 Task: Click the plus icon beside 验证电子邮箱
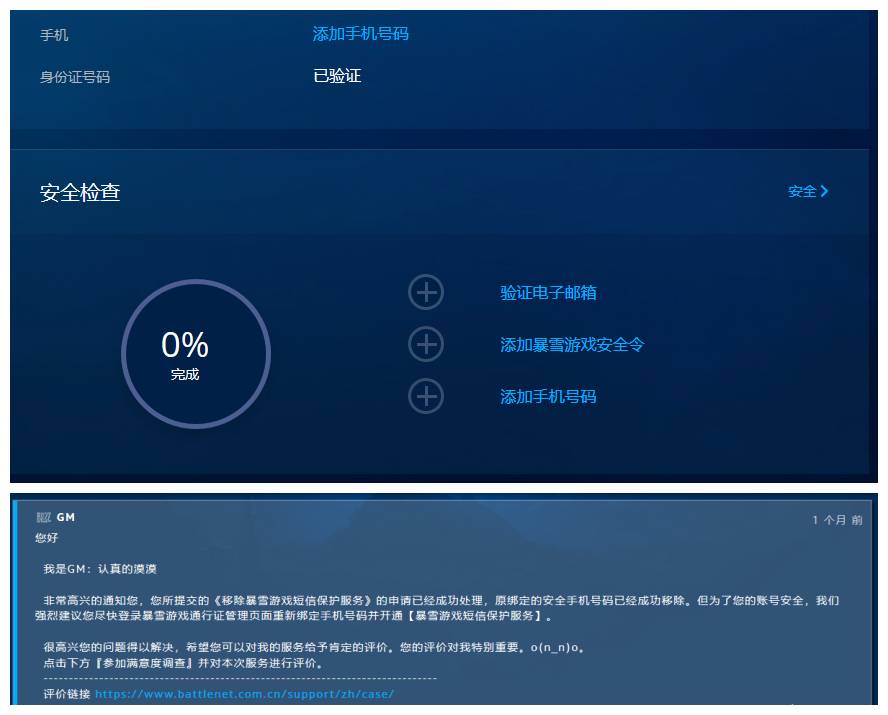point(426,292)
